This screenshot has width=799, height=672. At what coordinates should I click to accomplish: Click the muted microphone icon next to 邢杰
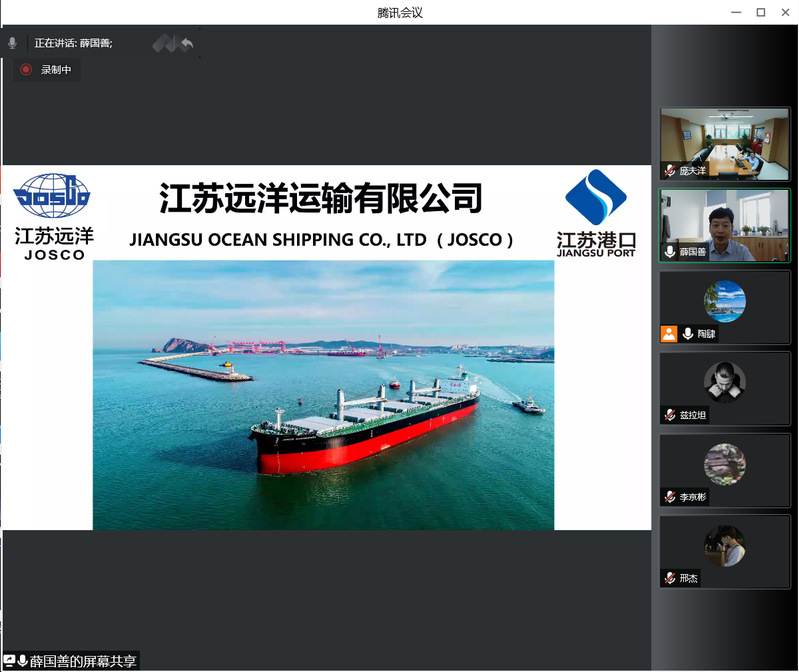pos(670,578)
